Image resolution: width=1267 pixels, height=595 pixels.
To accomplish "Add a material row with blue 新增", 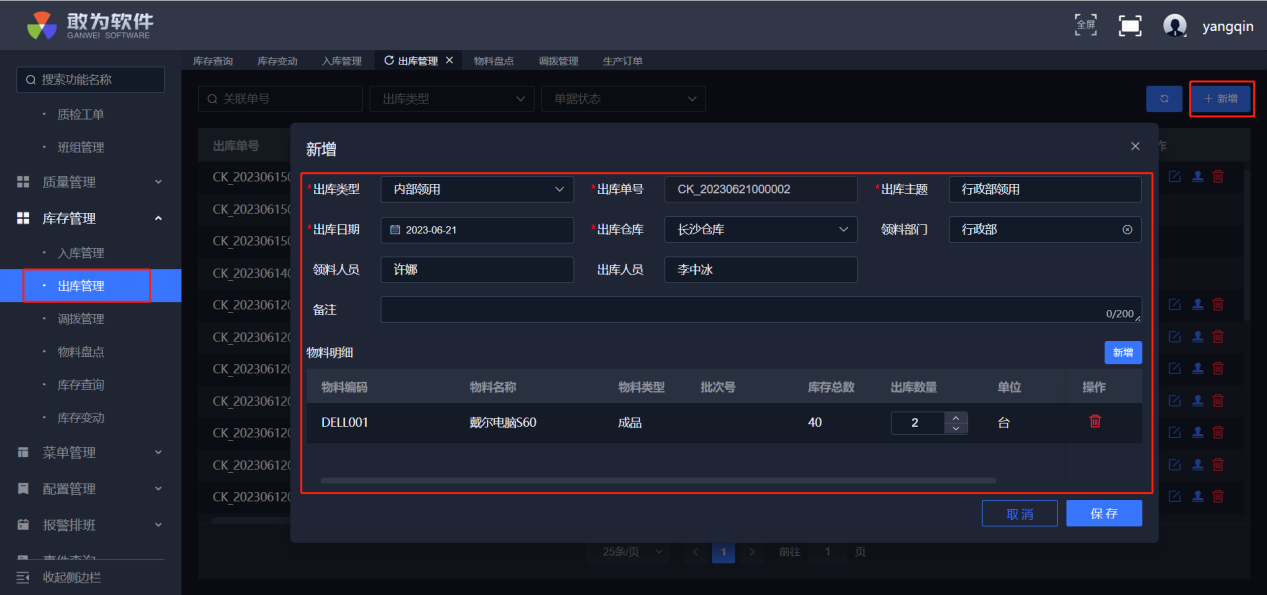I will click(1122, 352).
